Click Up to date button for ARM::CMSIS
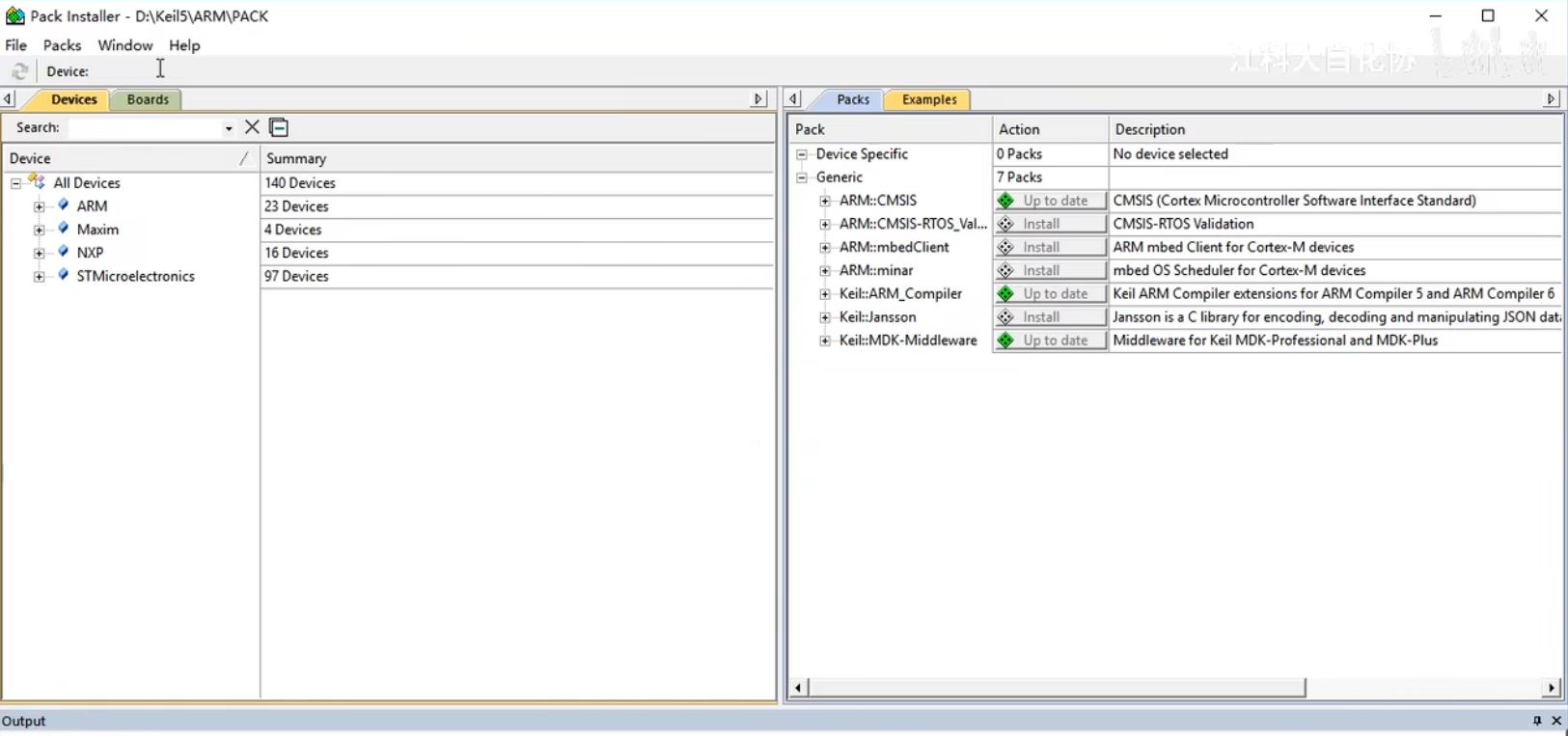Image resolution: width=1568 pixels, height=736 pixels. pos(1050,201)
